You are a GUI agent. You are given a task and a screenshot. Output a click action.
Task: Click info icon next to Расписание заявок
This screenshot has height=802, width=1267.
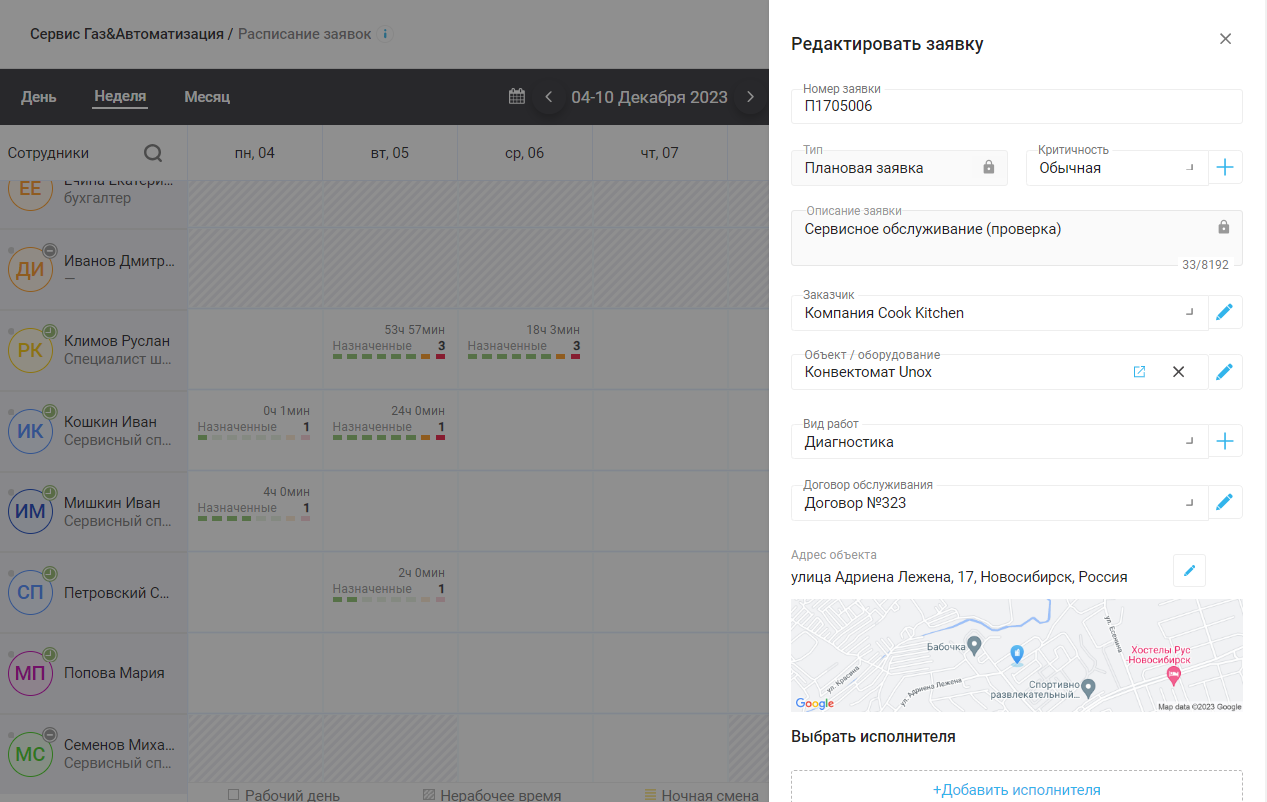pos(386,34)
